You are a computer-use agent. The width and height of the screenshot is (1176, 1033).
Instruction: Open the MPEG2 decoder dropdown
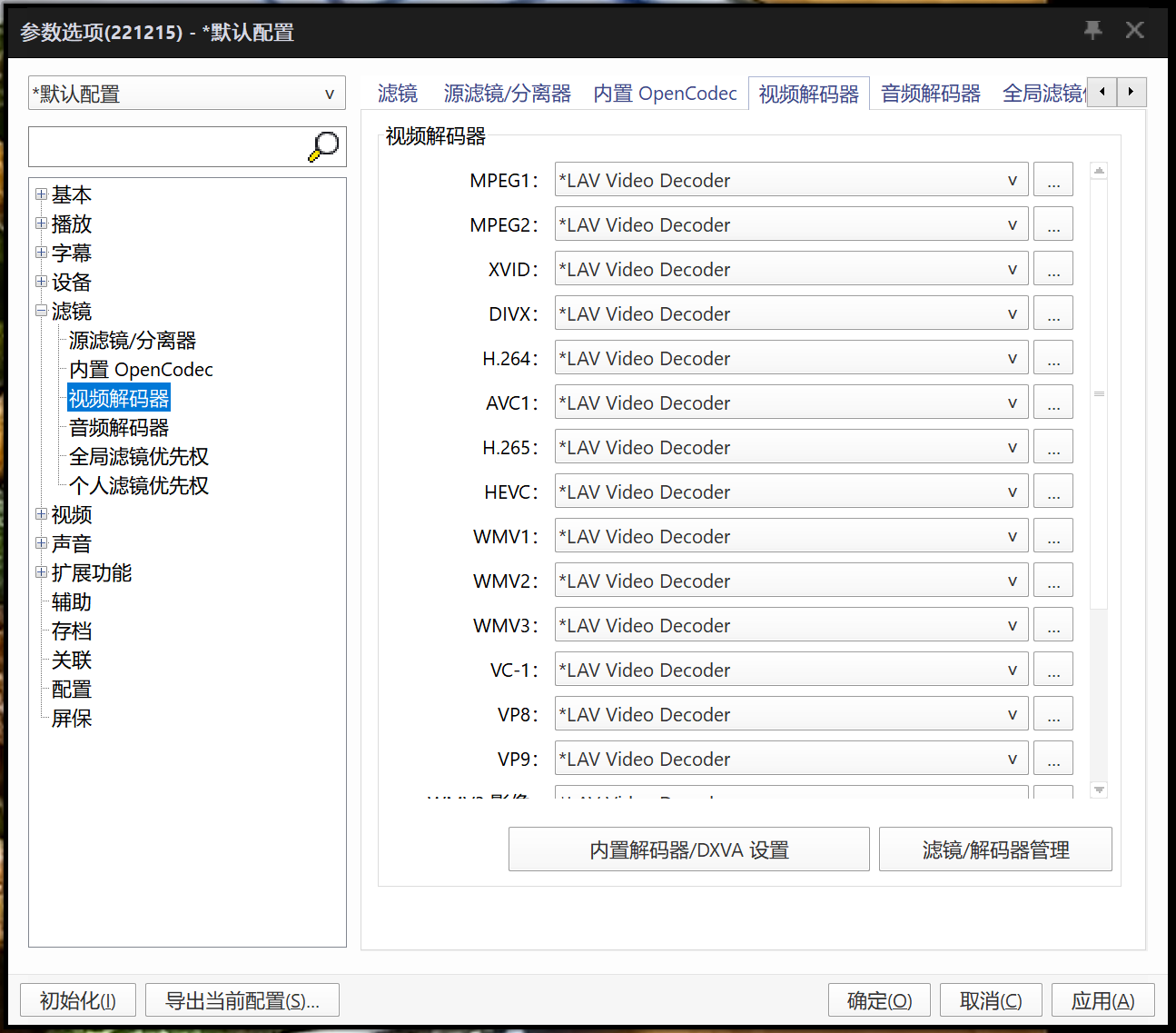click(x=1013, y=224)
